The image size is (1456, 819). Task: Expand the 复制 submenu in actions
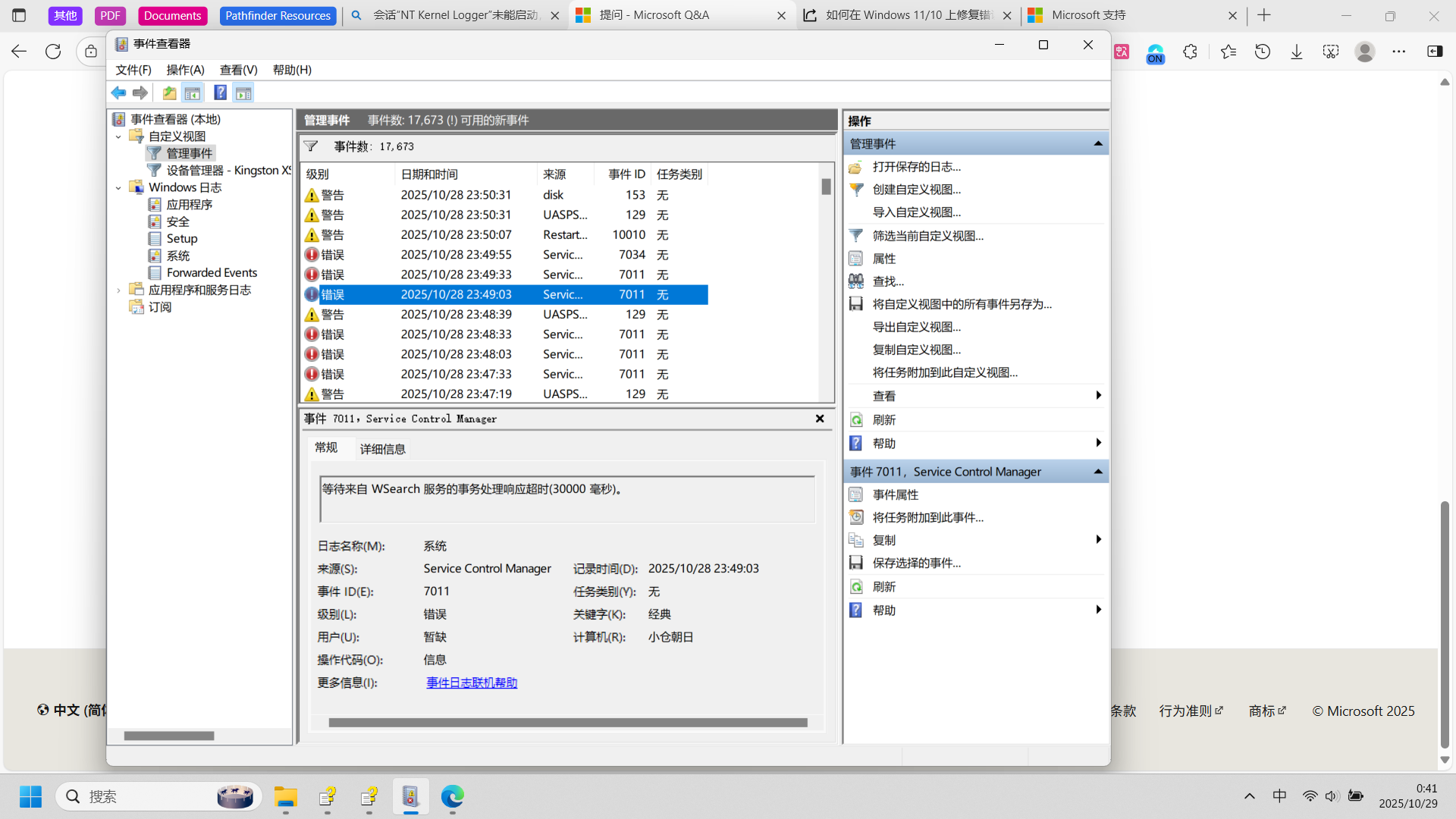tap(1098, 540)
